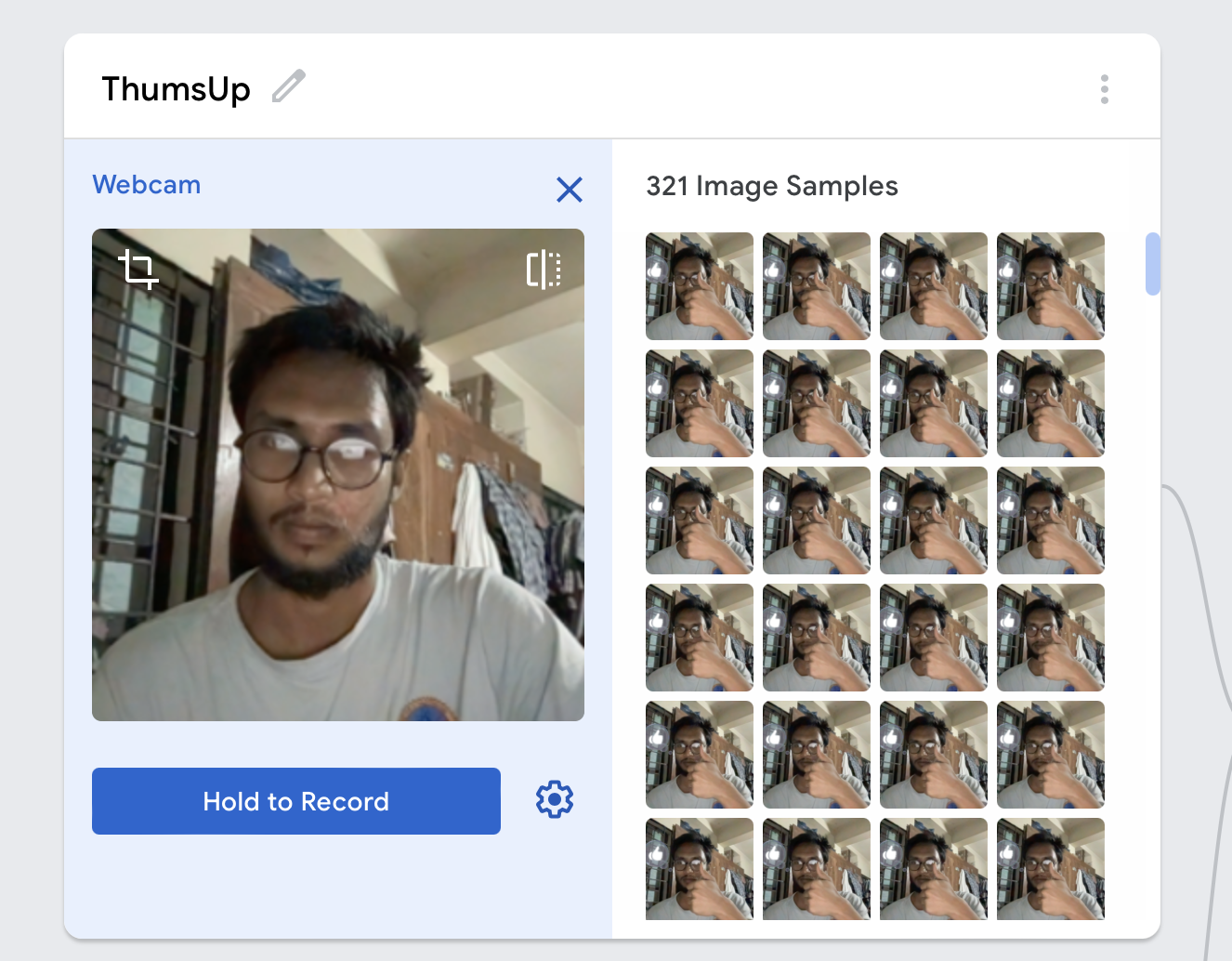Click the second thumbnail in the bottom row

pos(817,868)
